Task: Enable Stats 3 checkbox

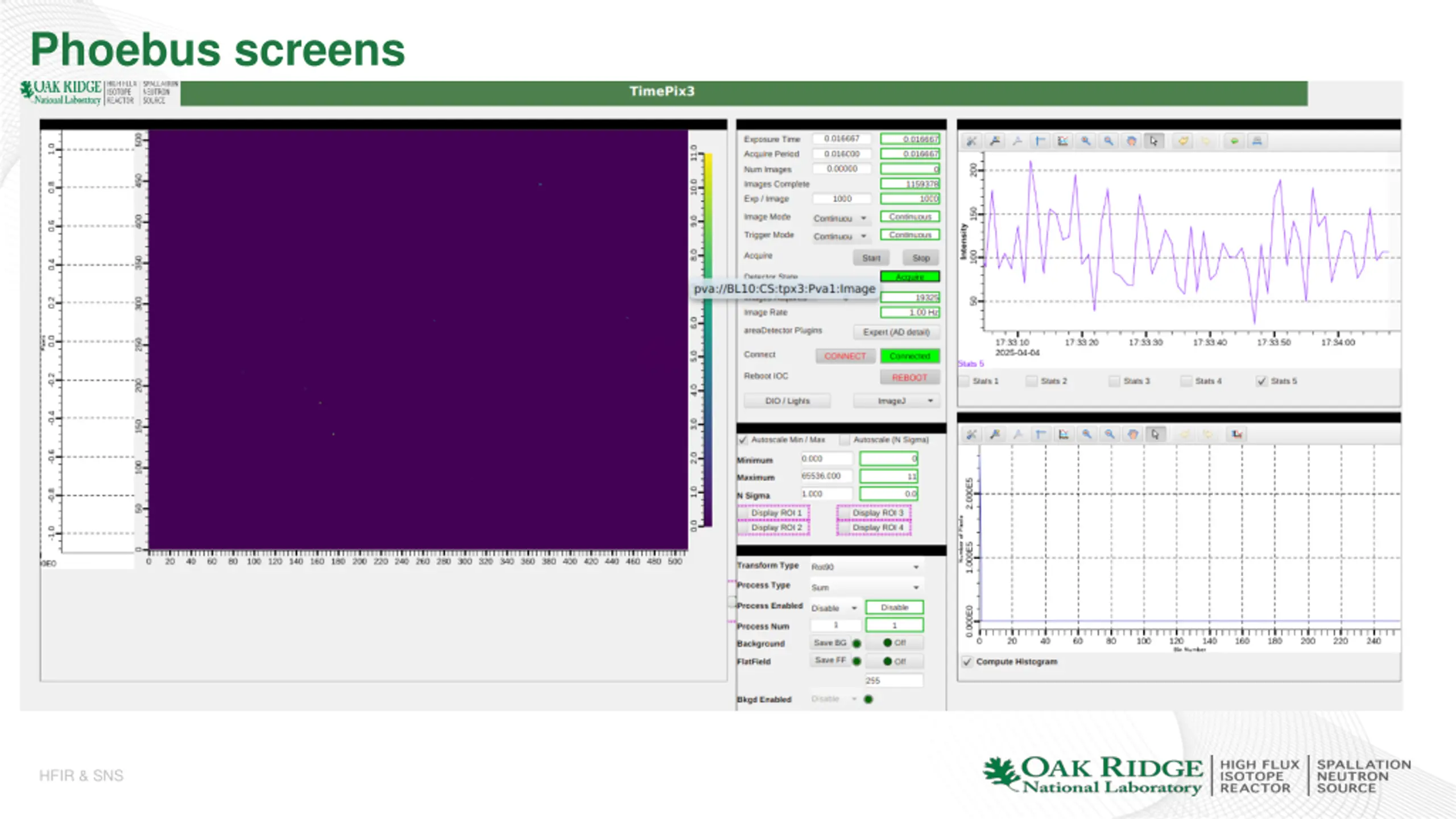Action: coord(1114,381)
